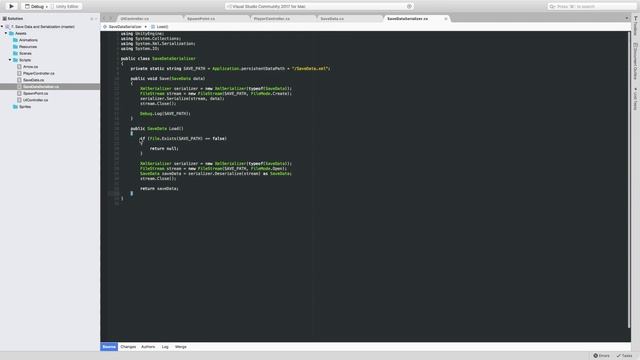The width and height of the screenshot is (640, 360).
Task: Collapse the Assets folder
Action: tap(6, 33)
